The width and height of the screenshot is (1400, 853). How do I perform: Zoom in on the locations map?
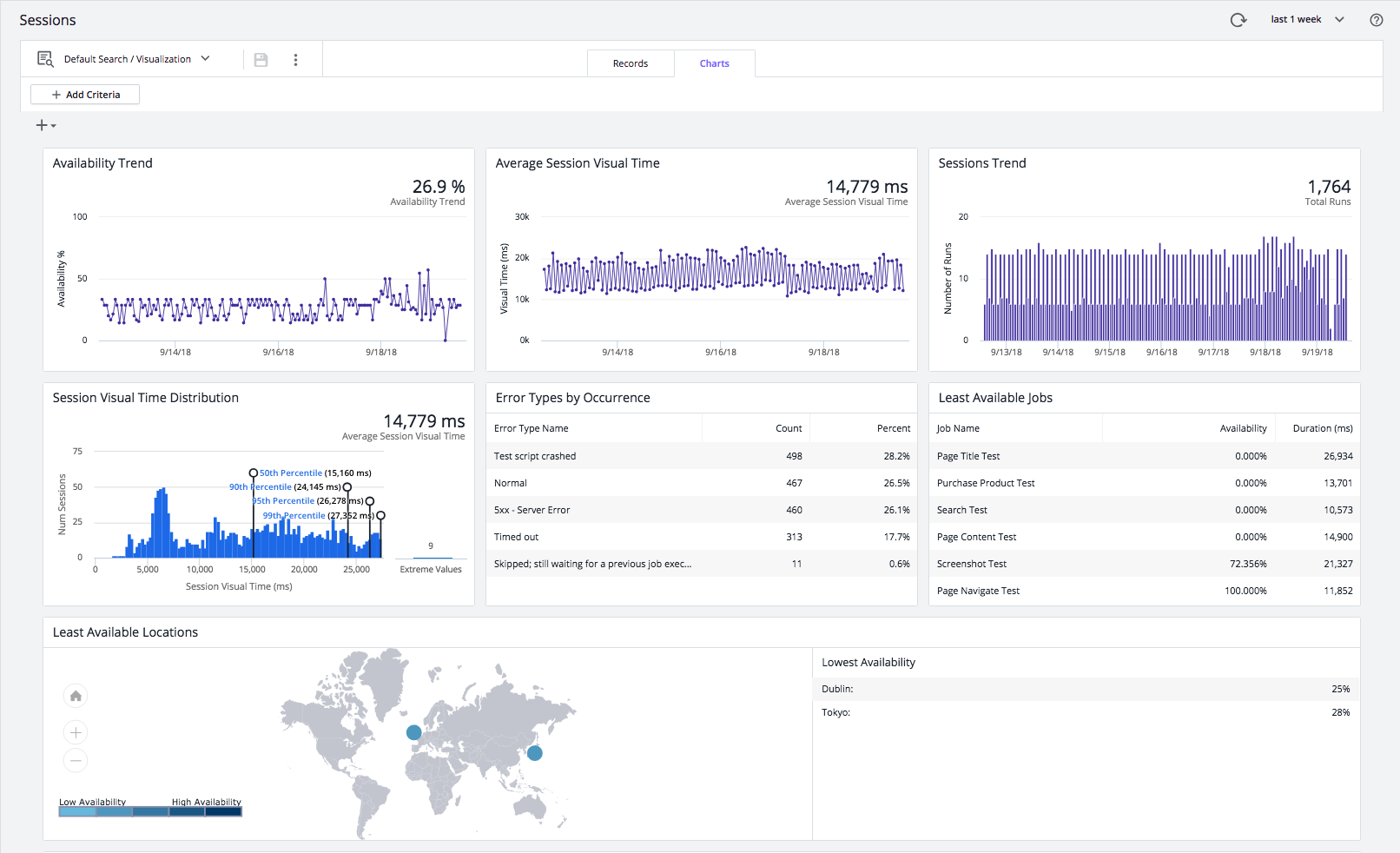point(76,733)
